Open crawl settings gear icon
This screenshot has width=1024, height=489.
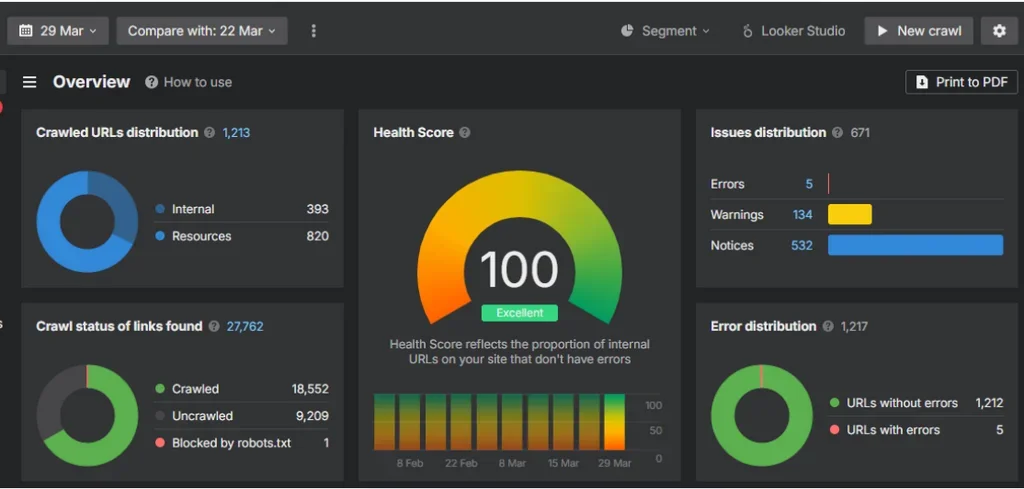point(999,31)
